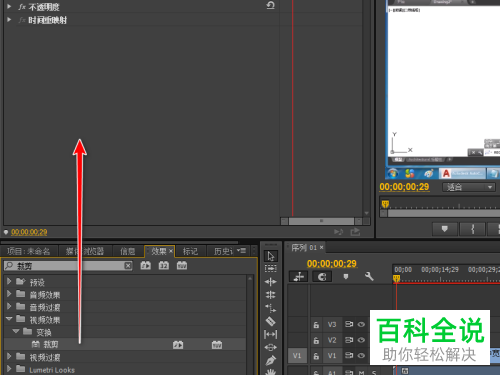500x375 pixels.
Task: Click Program monitor playhead marker
Action: [x=385, y=204]
